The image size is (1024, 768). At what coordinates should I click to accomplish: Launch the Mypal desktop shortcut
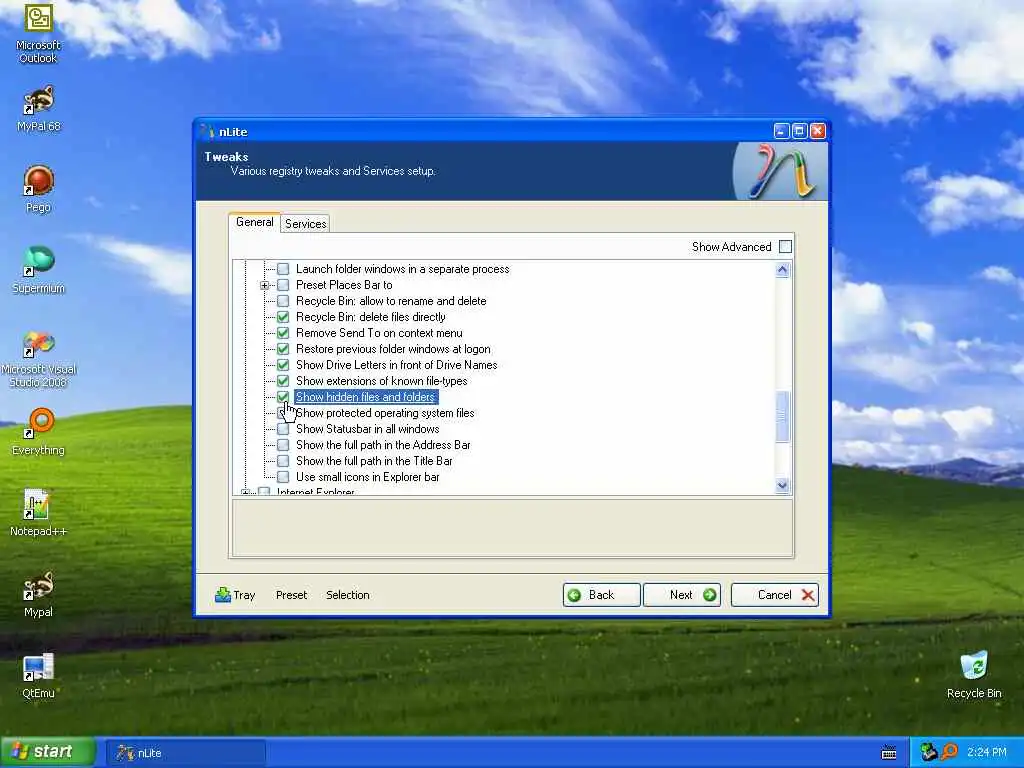pos(38,594)
